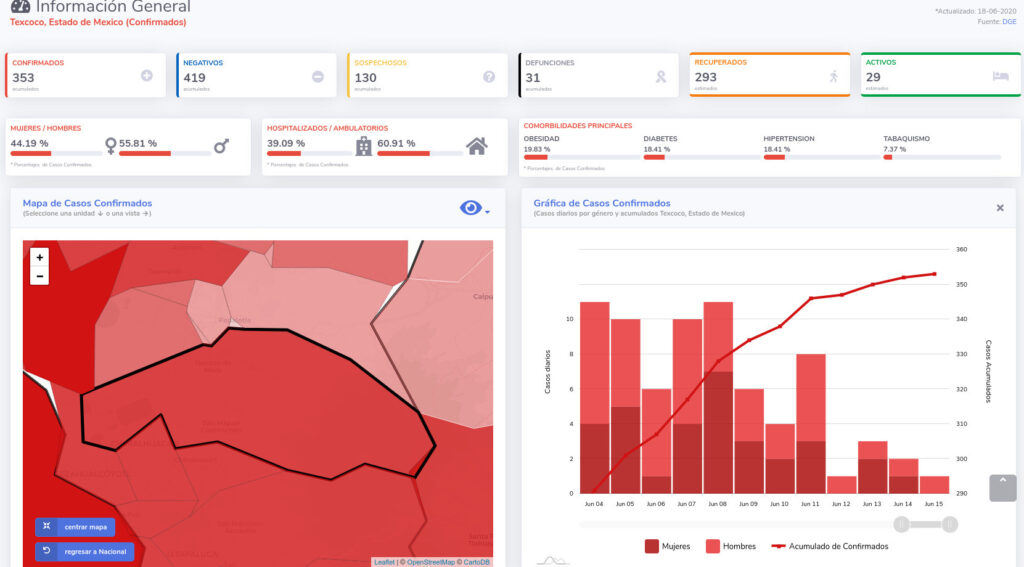Click the ribbon icon in Defunciones card
Screen dimensions: 1024x567
(x=660, y=76)
